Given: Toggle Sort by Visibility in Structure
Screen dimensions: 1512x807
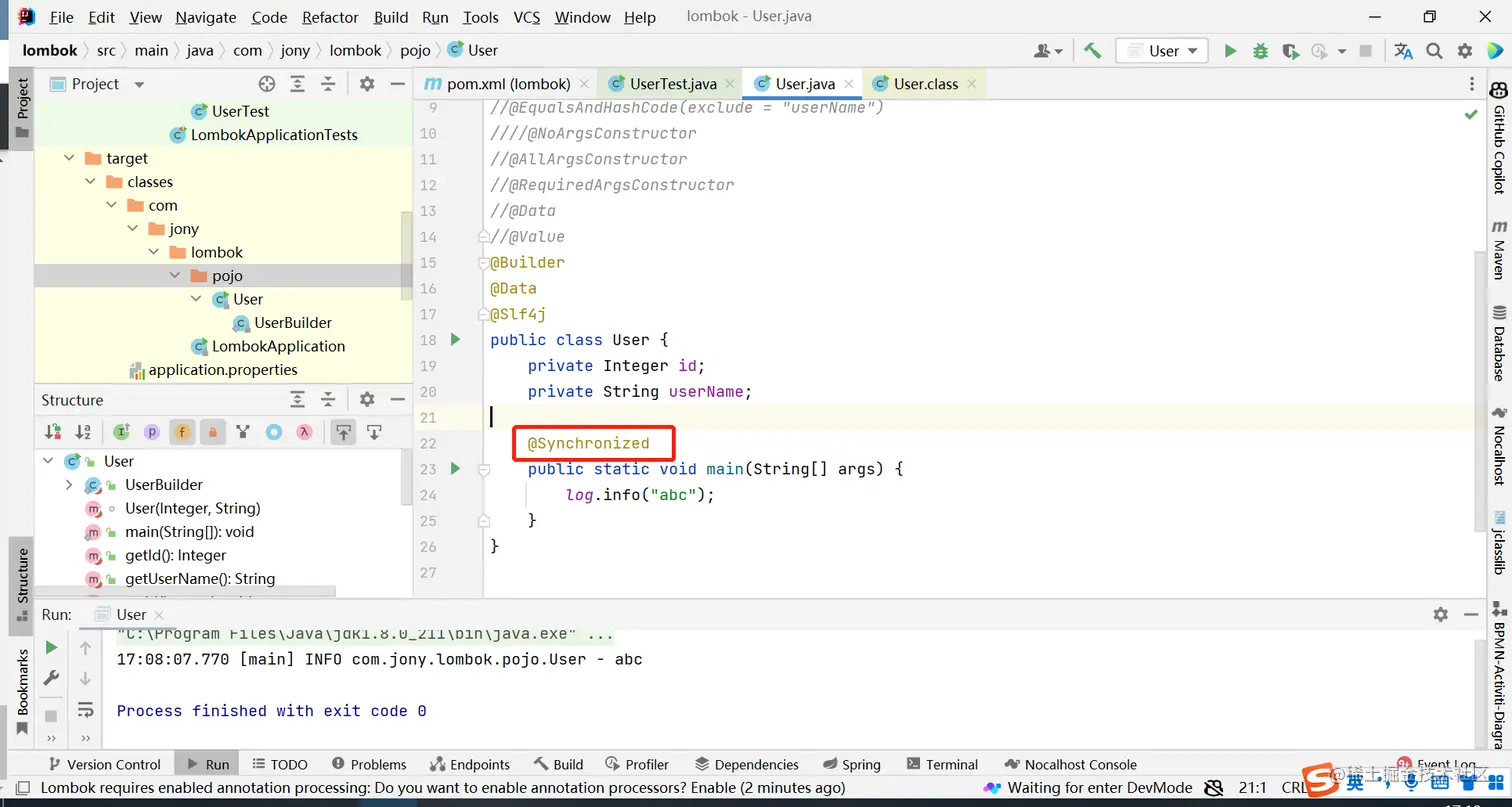Looking at the screenshot, I should tap(53, 432).
